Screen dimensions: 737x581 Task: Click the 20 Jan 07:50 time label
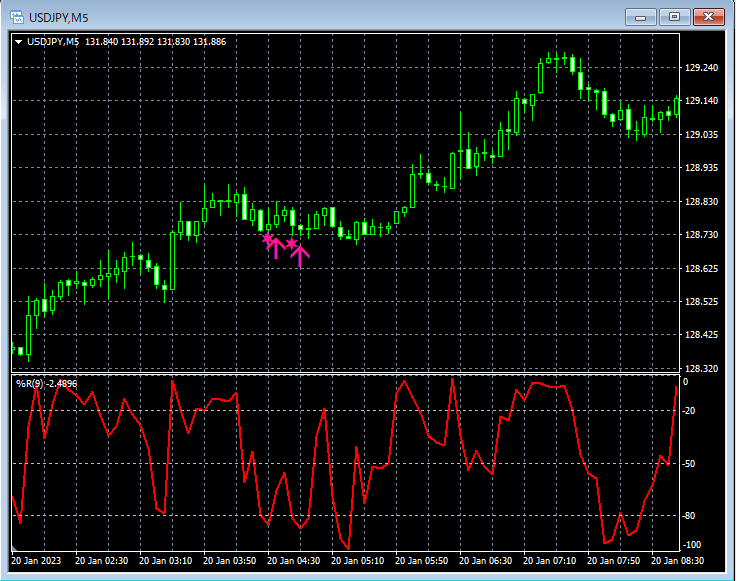pyautogui.click(x=613, y=561)
